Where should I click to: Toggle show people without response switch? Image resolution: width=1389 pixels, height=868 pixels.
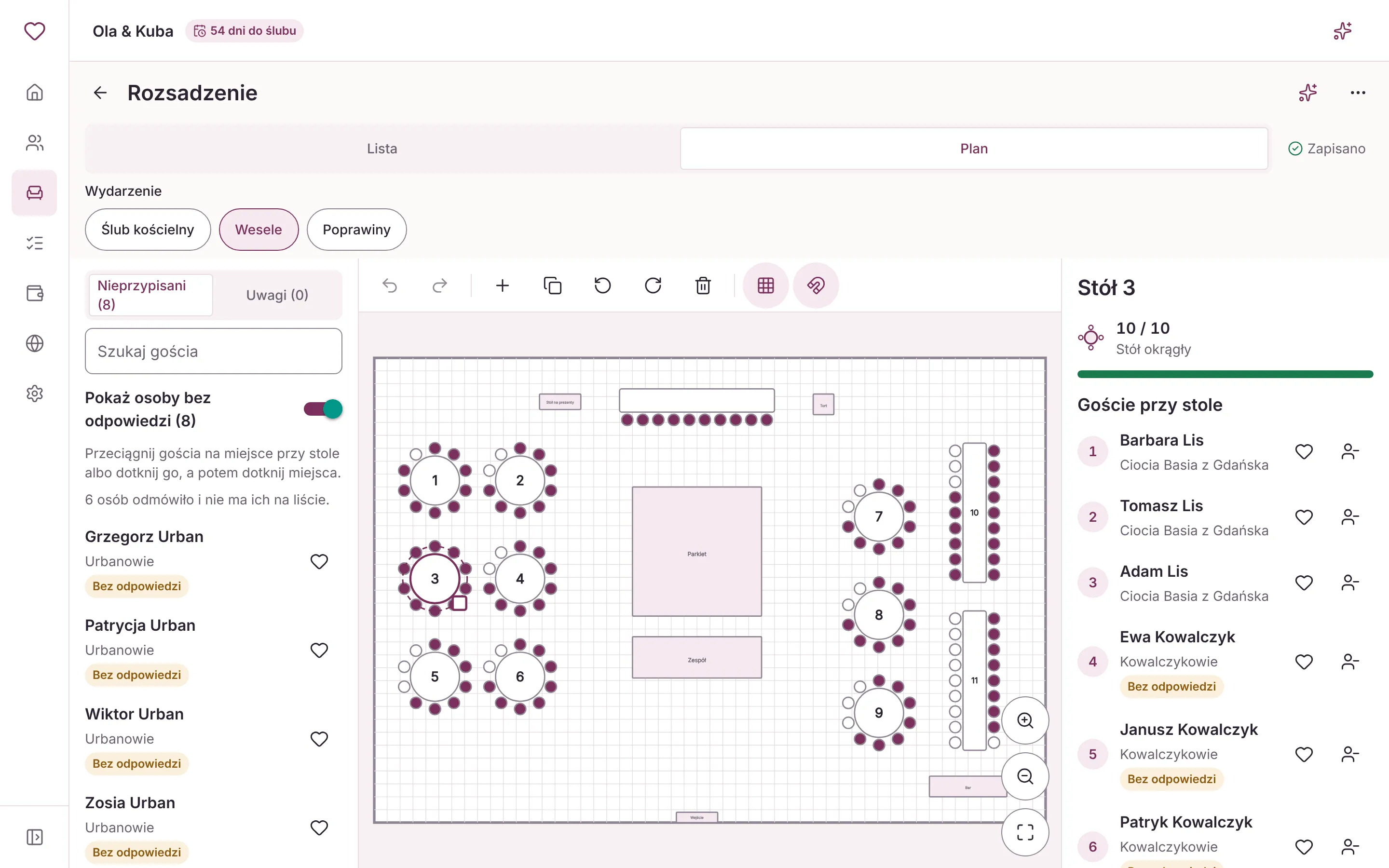coord(323,409)
